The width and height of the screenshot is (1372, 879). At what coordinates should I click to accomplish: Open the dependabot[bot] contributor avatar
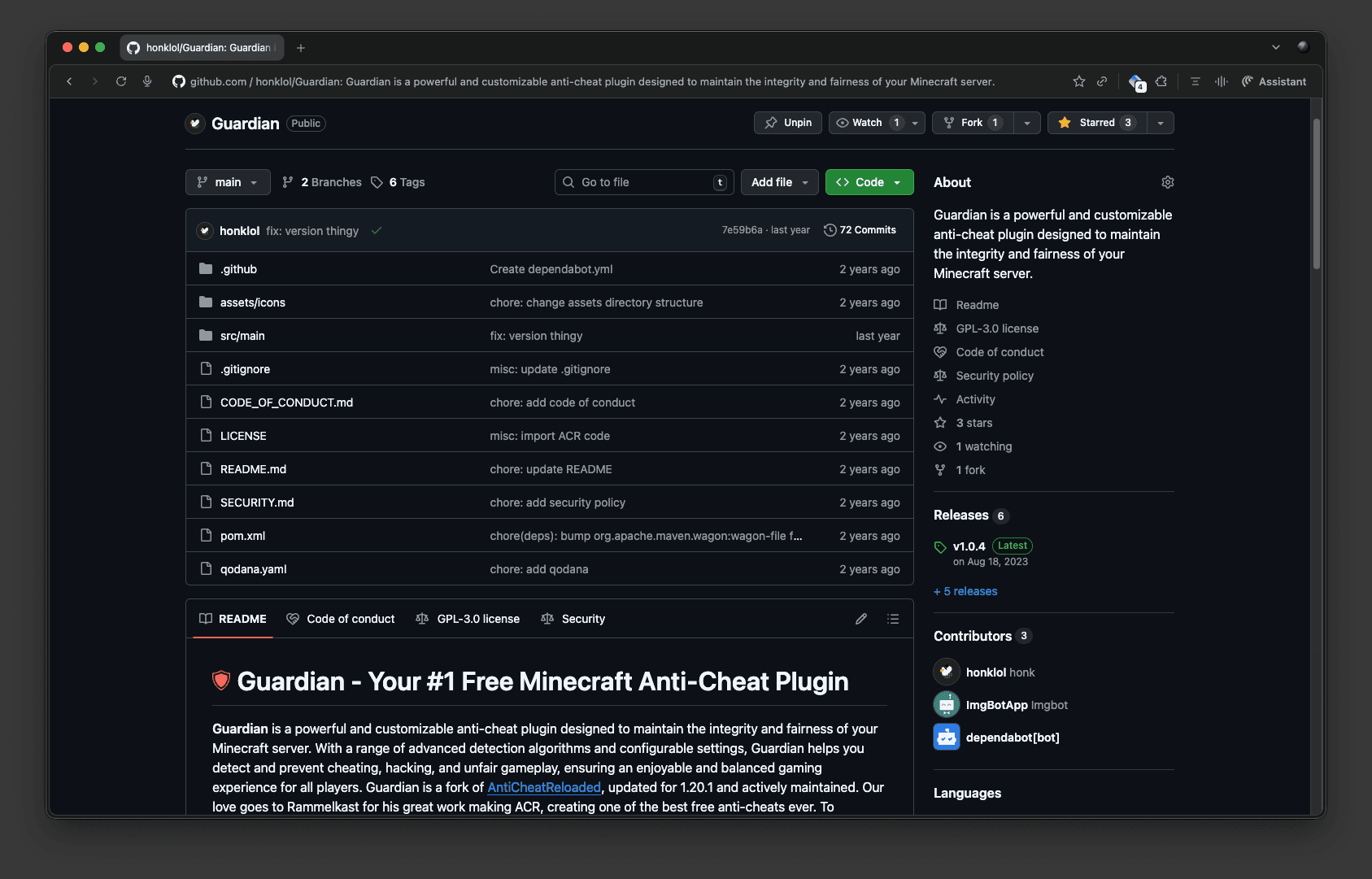coord(947,738)
